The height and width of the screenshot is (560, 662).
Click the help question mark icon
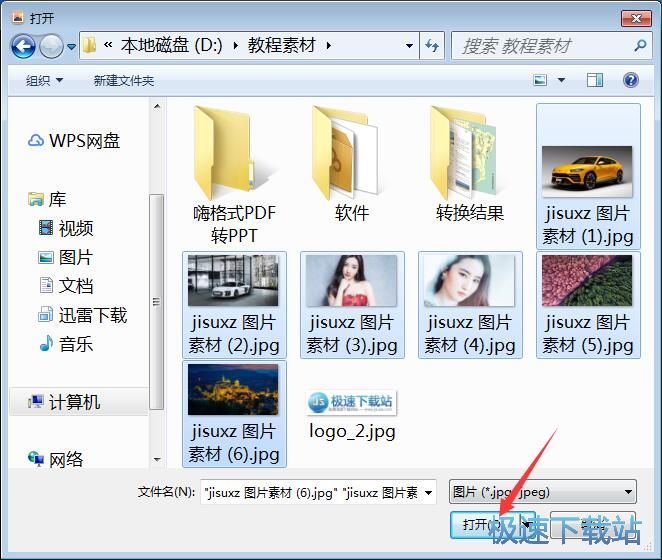click(x=630, y=80)
